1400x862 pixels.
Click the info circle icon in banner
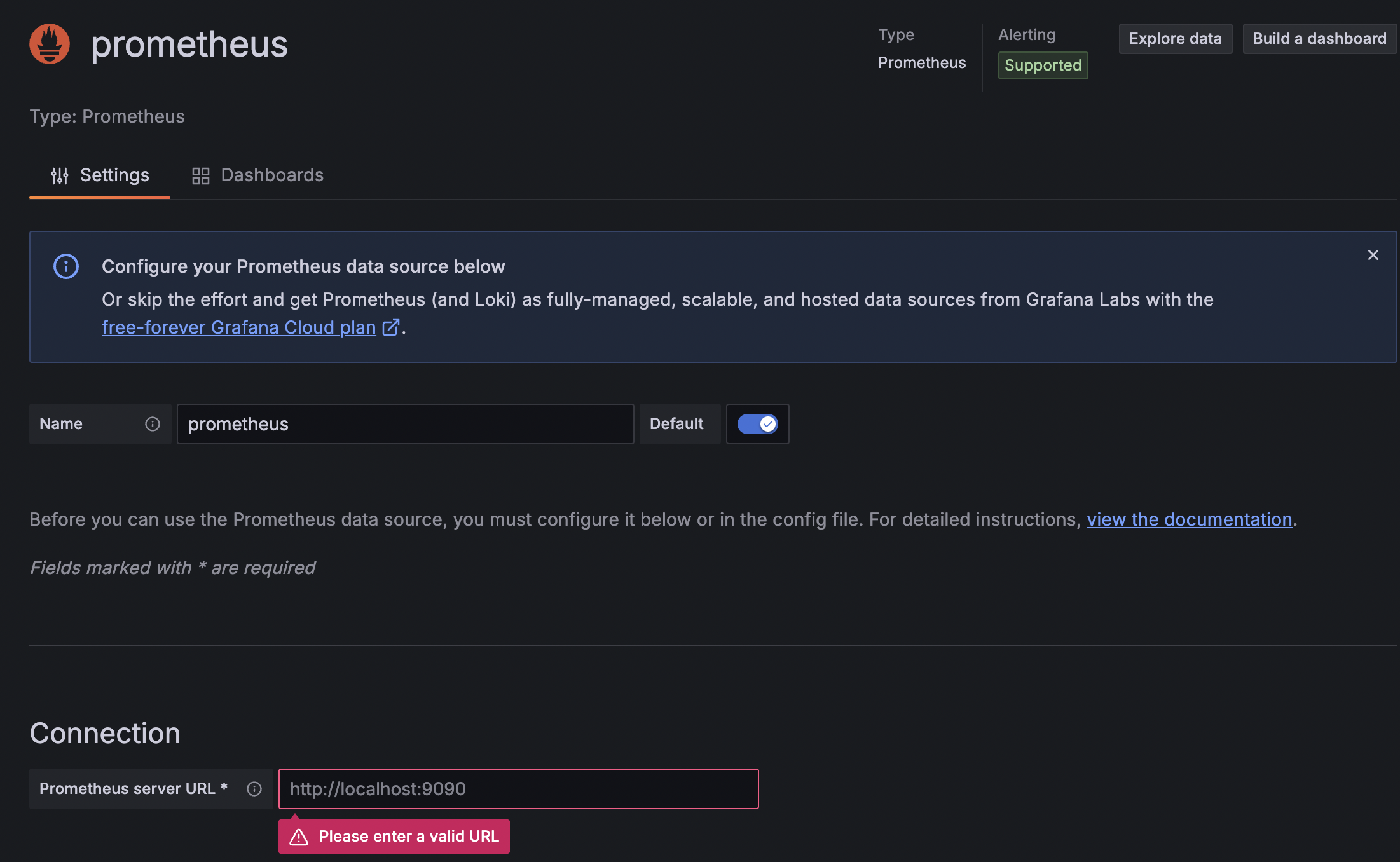tap(66, 266)
